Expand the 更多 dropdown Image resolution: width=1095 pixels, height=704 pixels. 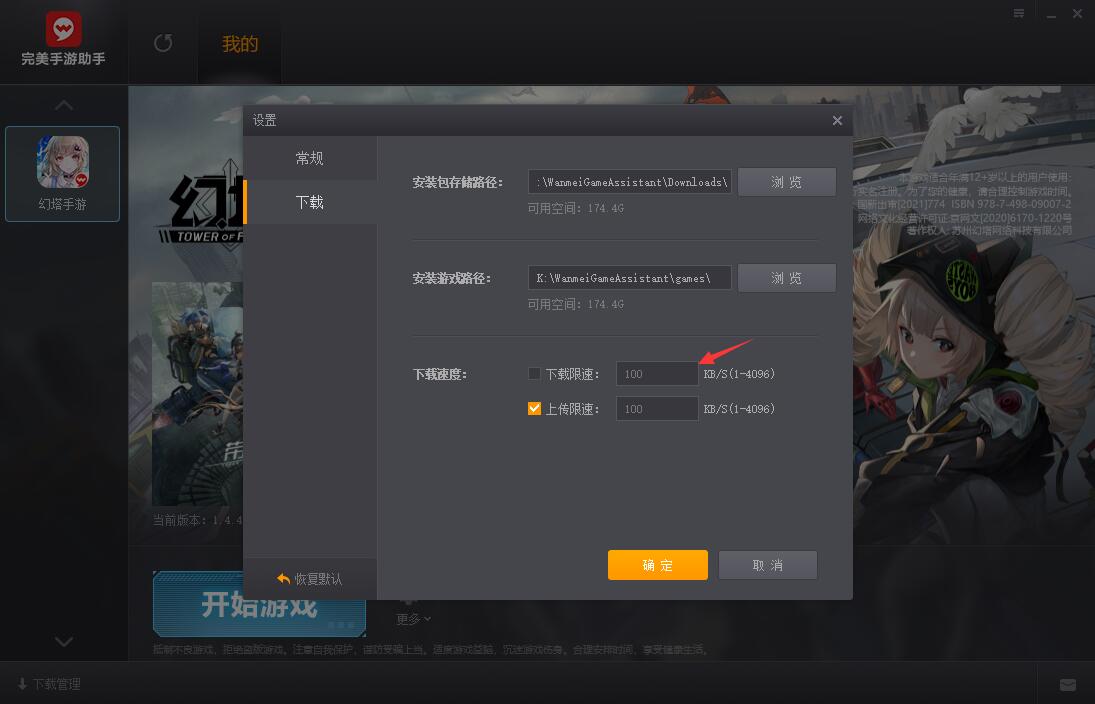coord(414,619)
